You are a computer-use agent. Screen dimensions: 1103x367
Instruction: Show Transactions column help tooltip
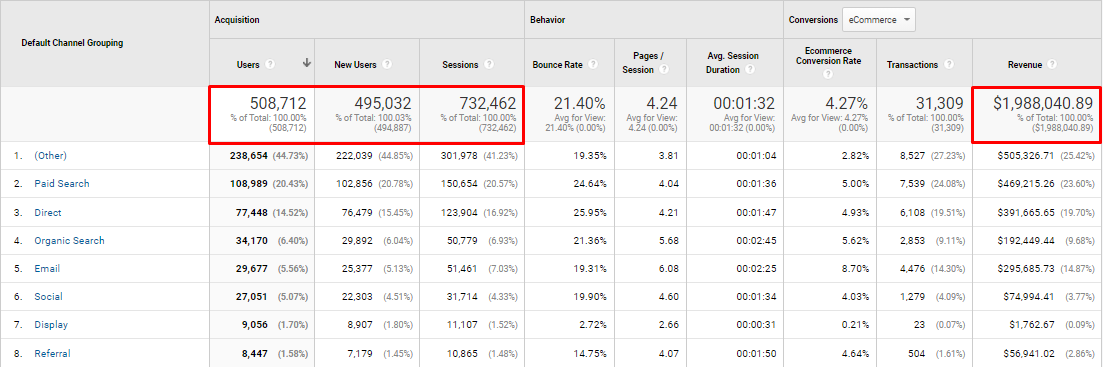click(949, 64)
